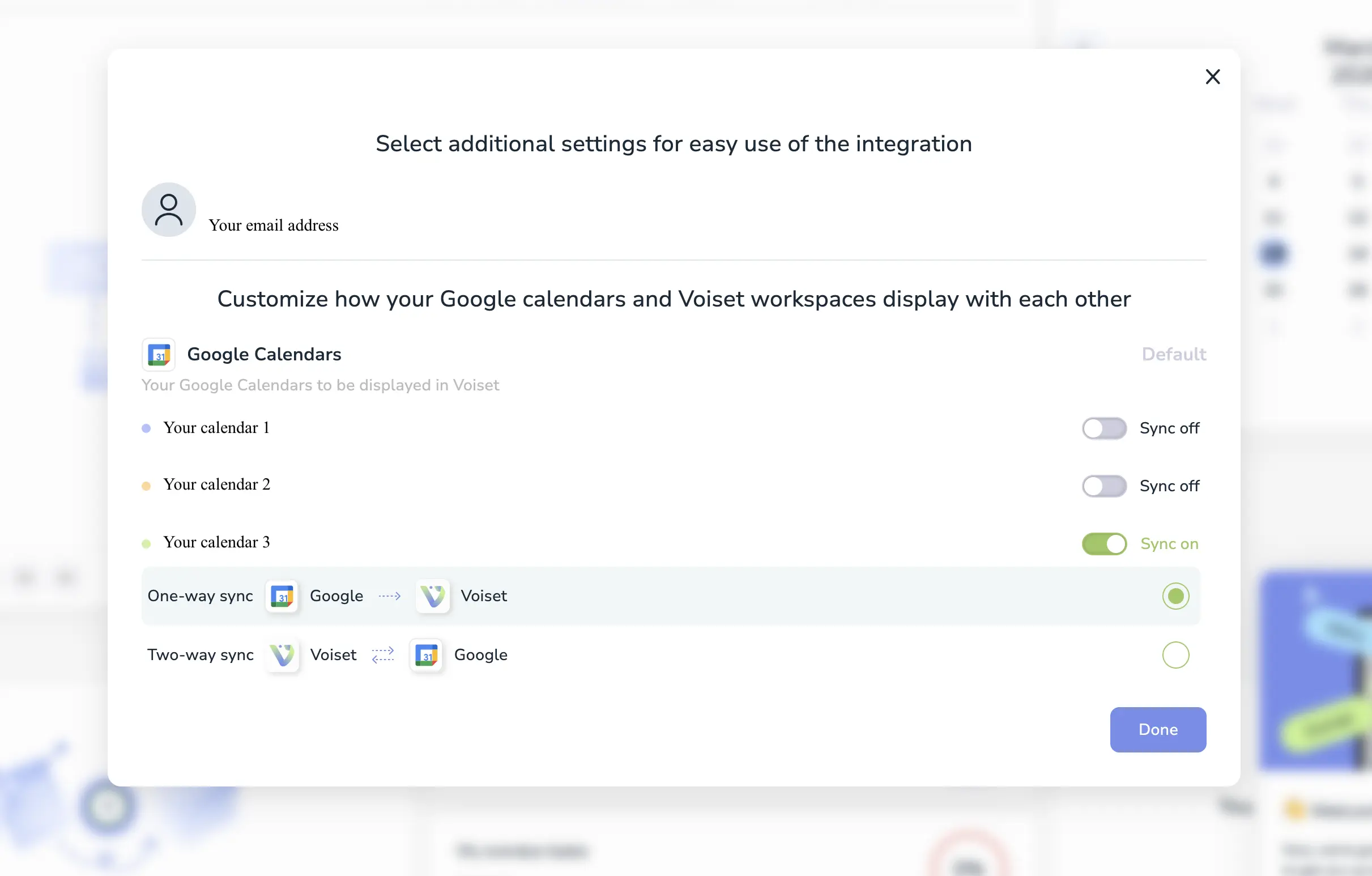Enable sync for Your calendar 1
1372x876 pixels.
[1104, 428]
